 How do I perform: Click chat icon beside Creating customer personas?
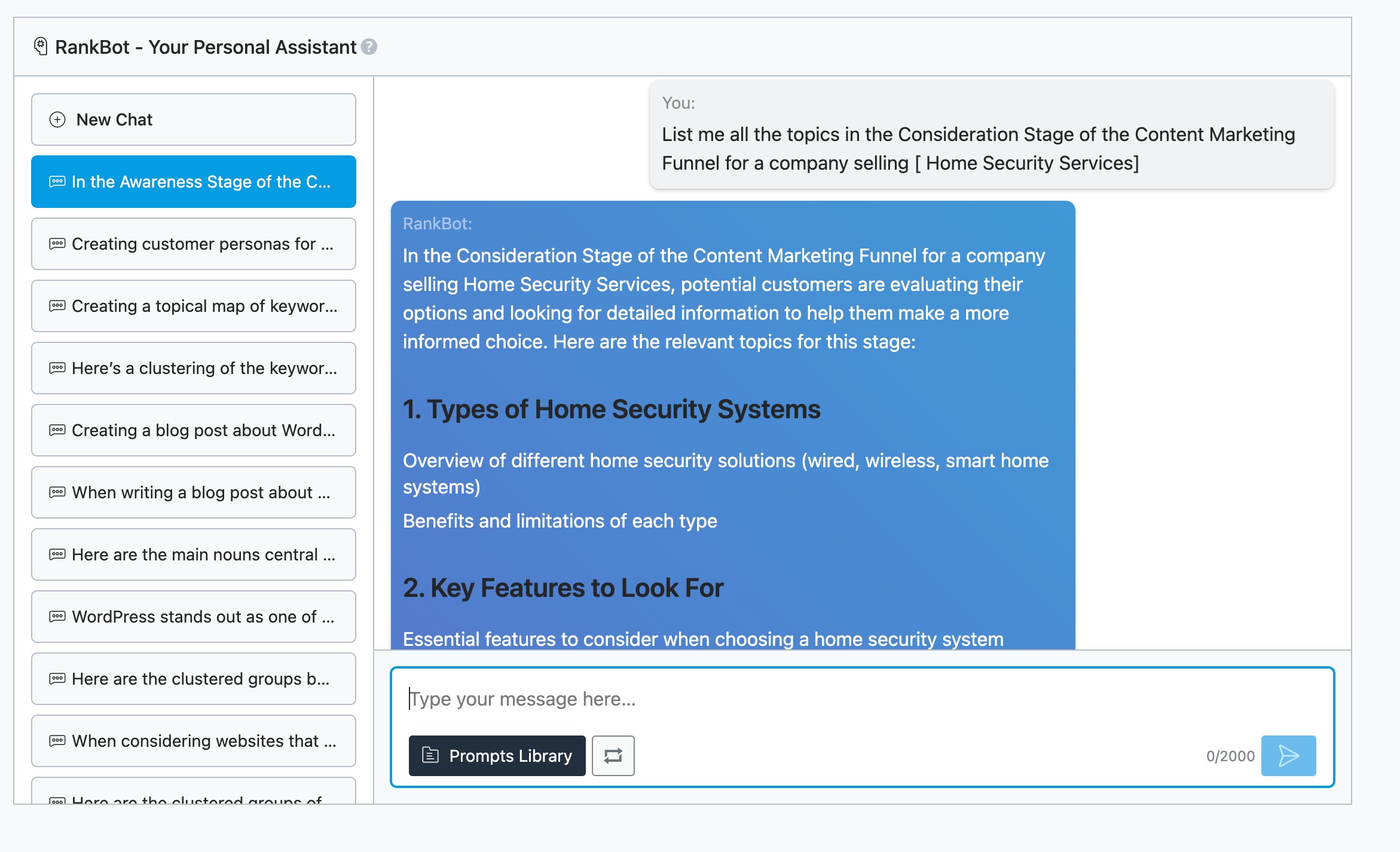[57, 244]
